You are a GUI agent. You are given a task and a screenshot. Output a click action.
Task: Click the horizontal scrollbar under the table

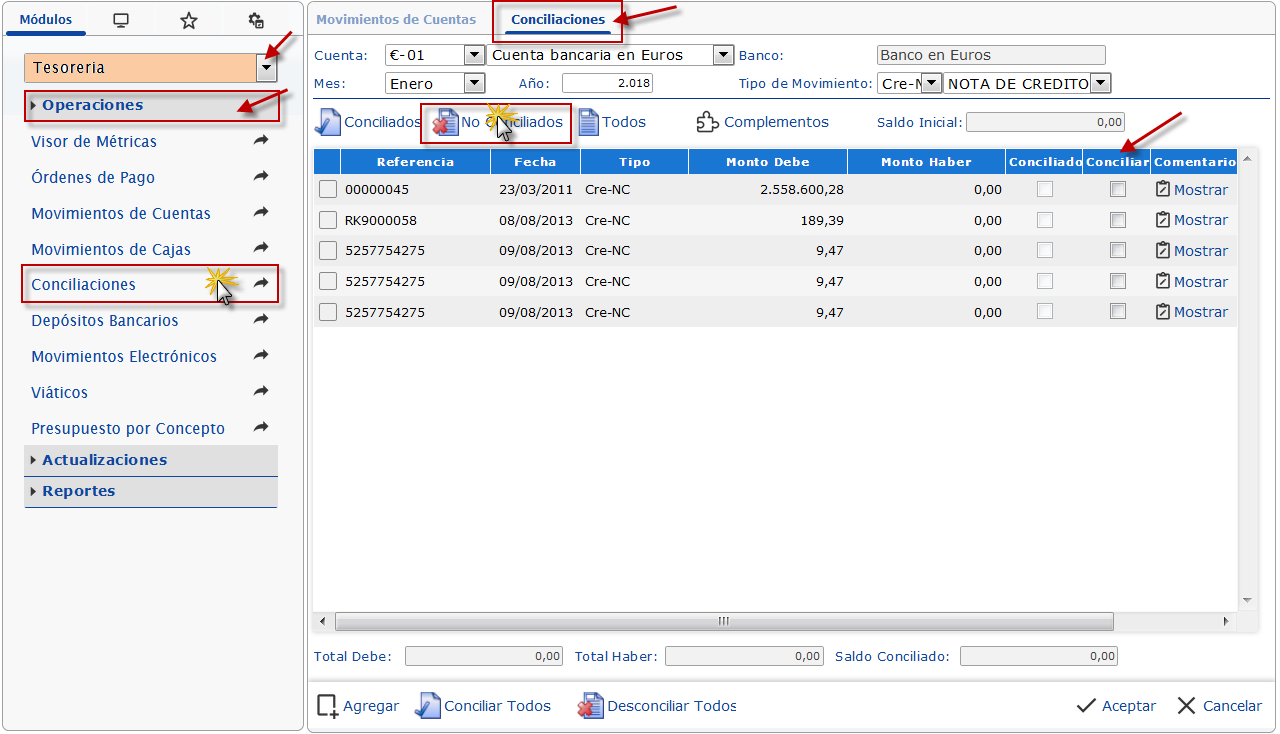pyautogui.click(x=724, y=622)
